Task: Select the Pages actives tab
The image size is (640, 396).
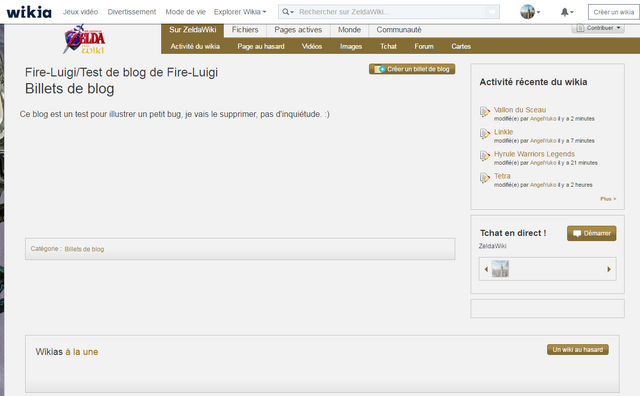Action: [298, 30]
